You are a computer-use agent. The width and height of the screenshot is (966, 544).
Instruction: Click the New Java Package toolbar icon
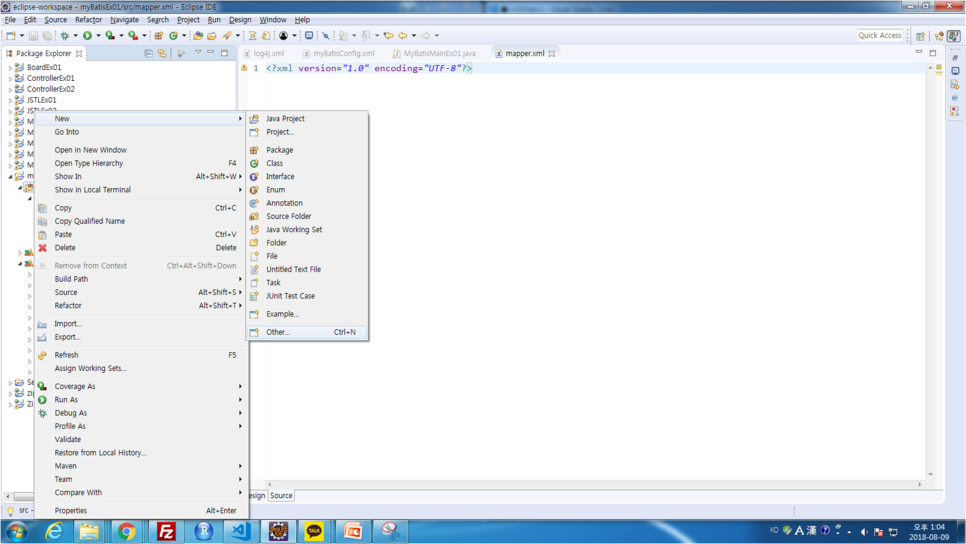pyautogui.click(x=159, y=36)
